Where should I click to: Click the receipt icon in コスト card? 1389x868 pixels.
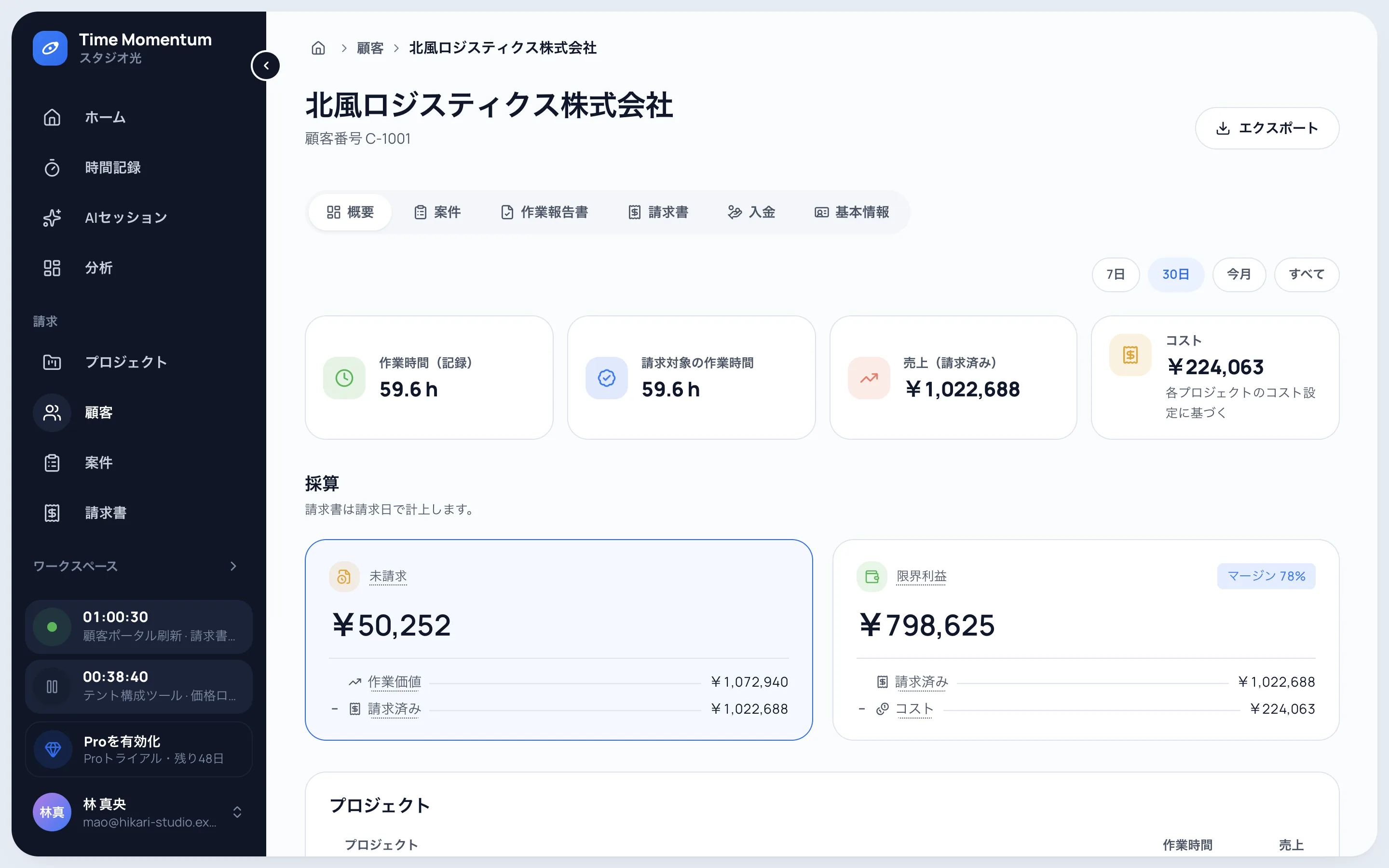(x=1130, y=355)
